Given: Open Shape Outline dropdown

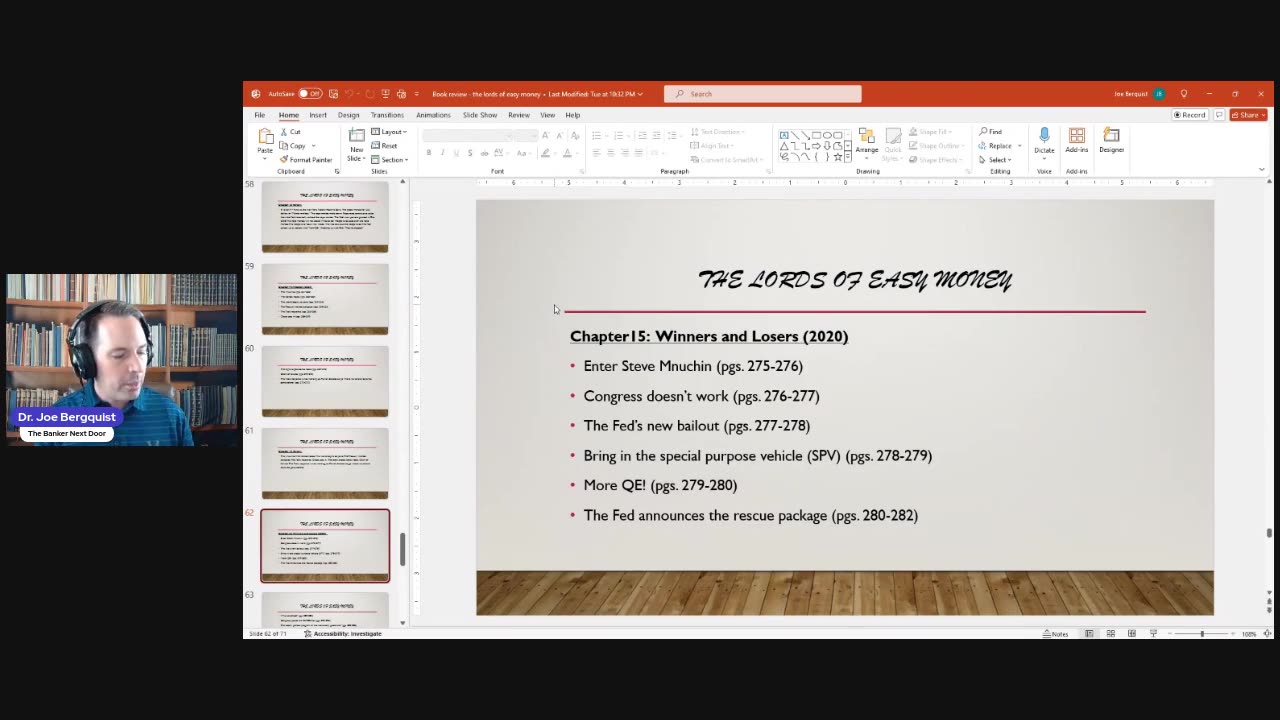Looking at the screenshot, I should pyautogui.click(x=938, y=146).
